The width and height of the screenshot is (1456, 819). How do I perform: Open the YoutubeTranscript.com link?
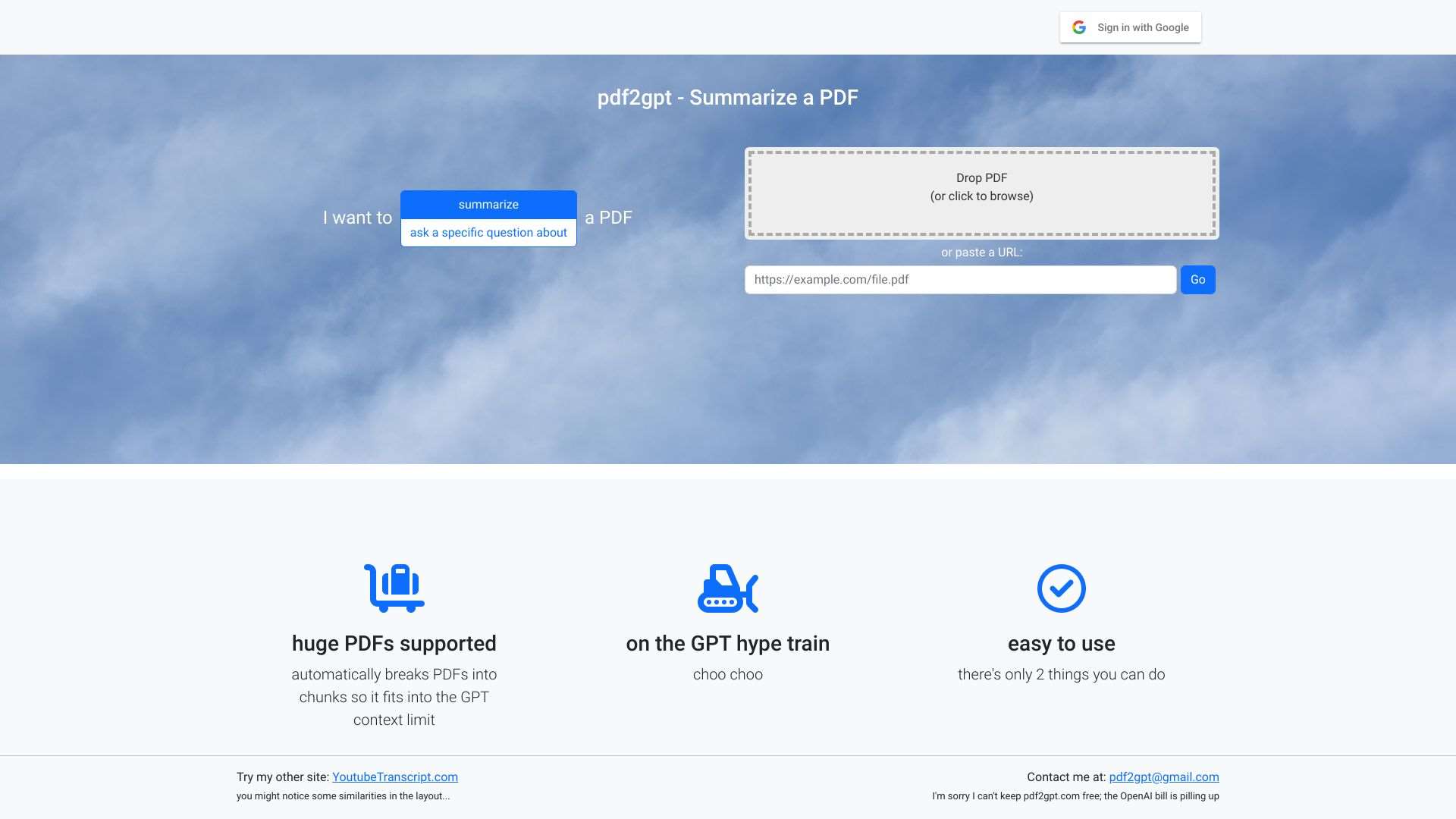(394, 777)
